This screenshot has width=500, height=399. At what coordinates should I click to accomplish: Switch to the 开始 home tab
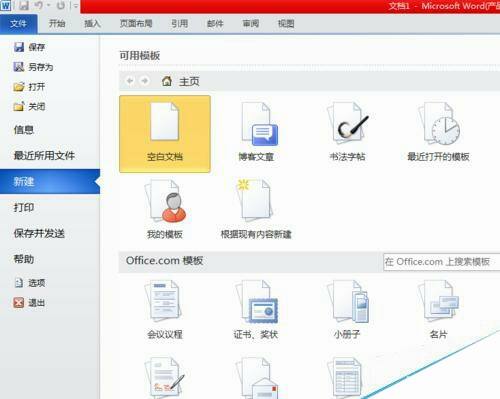[57, 24]
